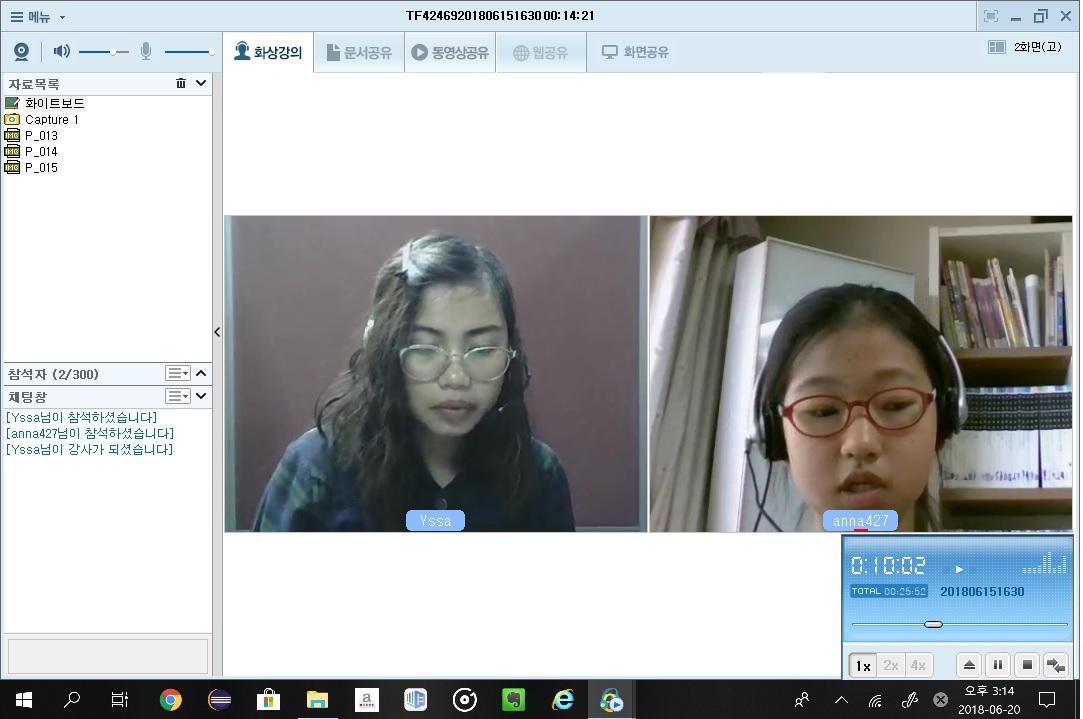Image resolution: width=1083 pixels, height=719 pixels.
Task: Stop the recording playback
Action: [x=1026, y=665]
